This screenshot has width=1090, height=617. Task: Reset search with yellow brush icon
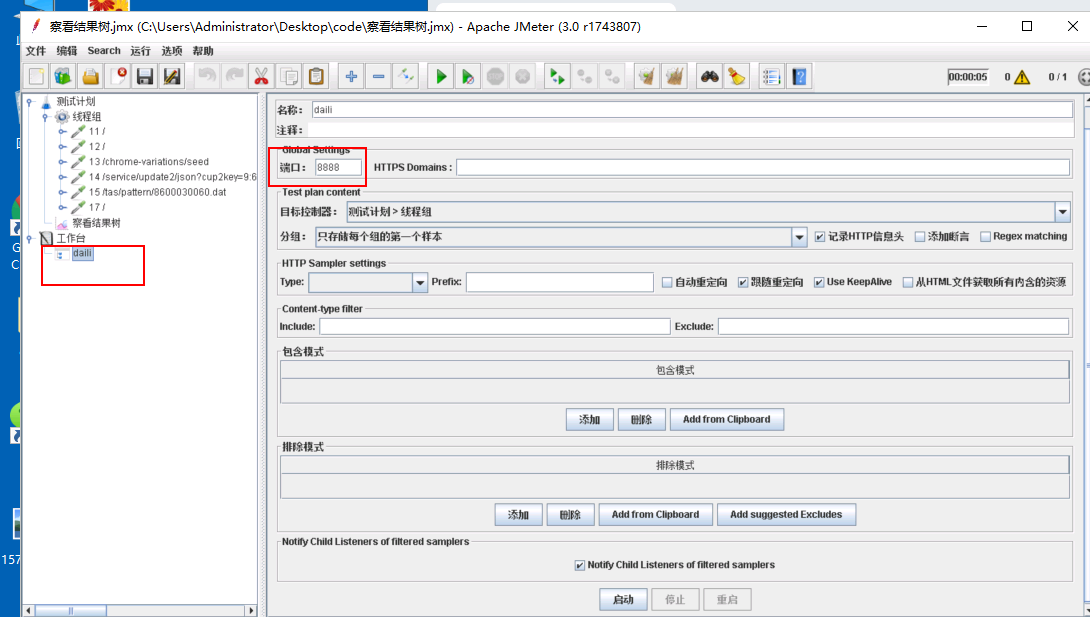click(x=736, y=76)
